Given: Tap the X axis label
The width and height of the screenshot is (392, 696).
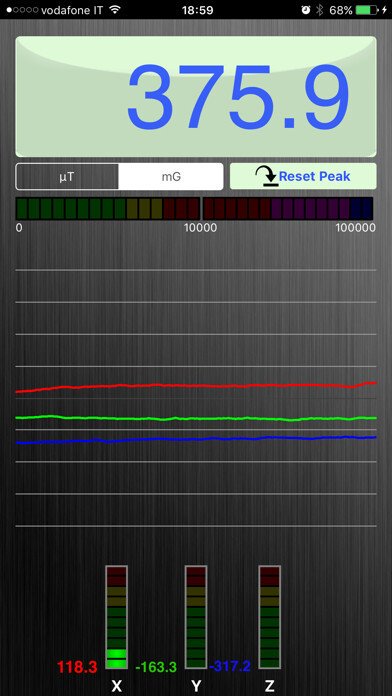Looking at the screenshot, I should [x=116, y=687].
